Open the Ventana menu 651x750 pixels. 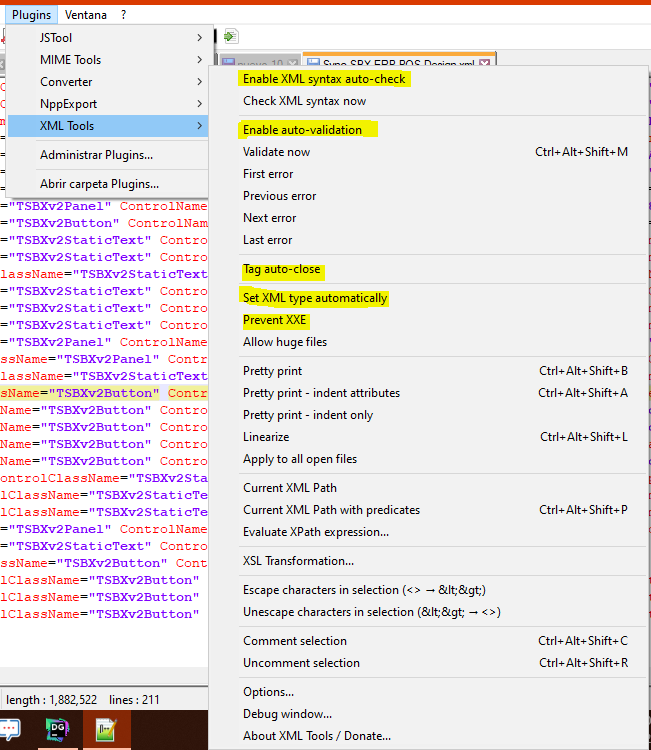click(x=86, y=15)
